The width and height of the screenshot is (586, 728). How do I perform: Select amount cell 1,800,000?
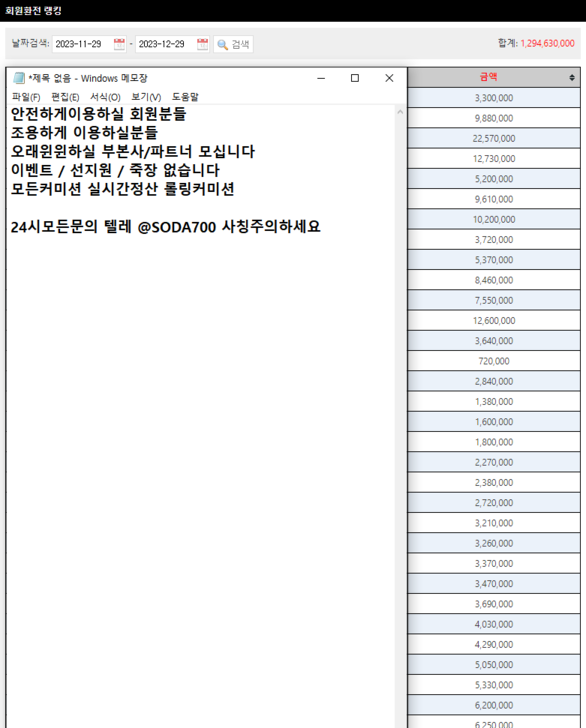[494, 442]
